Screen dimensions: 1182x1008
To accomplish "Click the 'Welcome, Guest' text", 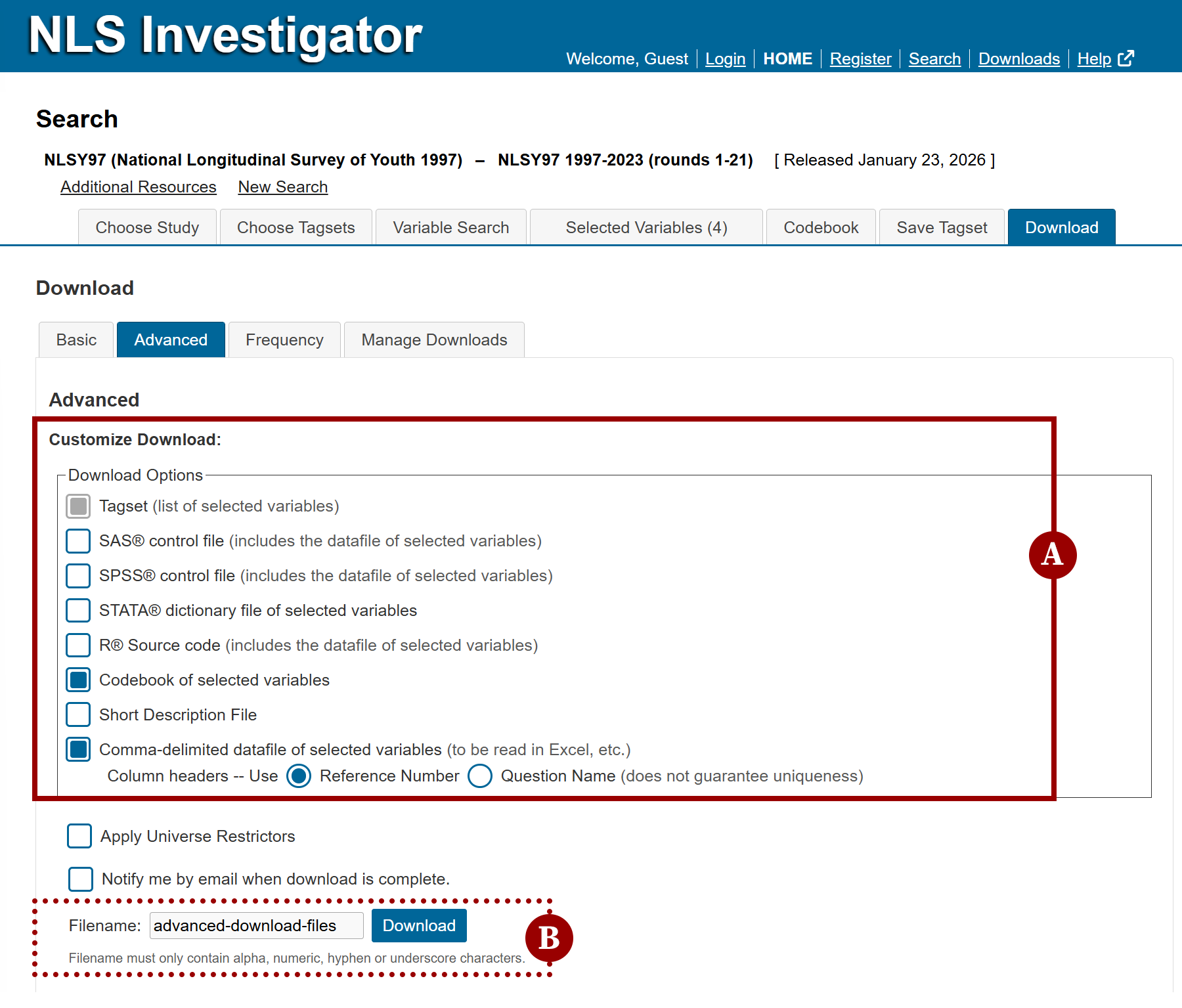I will pos(627,59).
